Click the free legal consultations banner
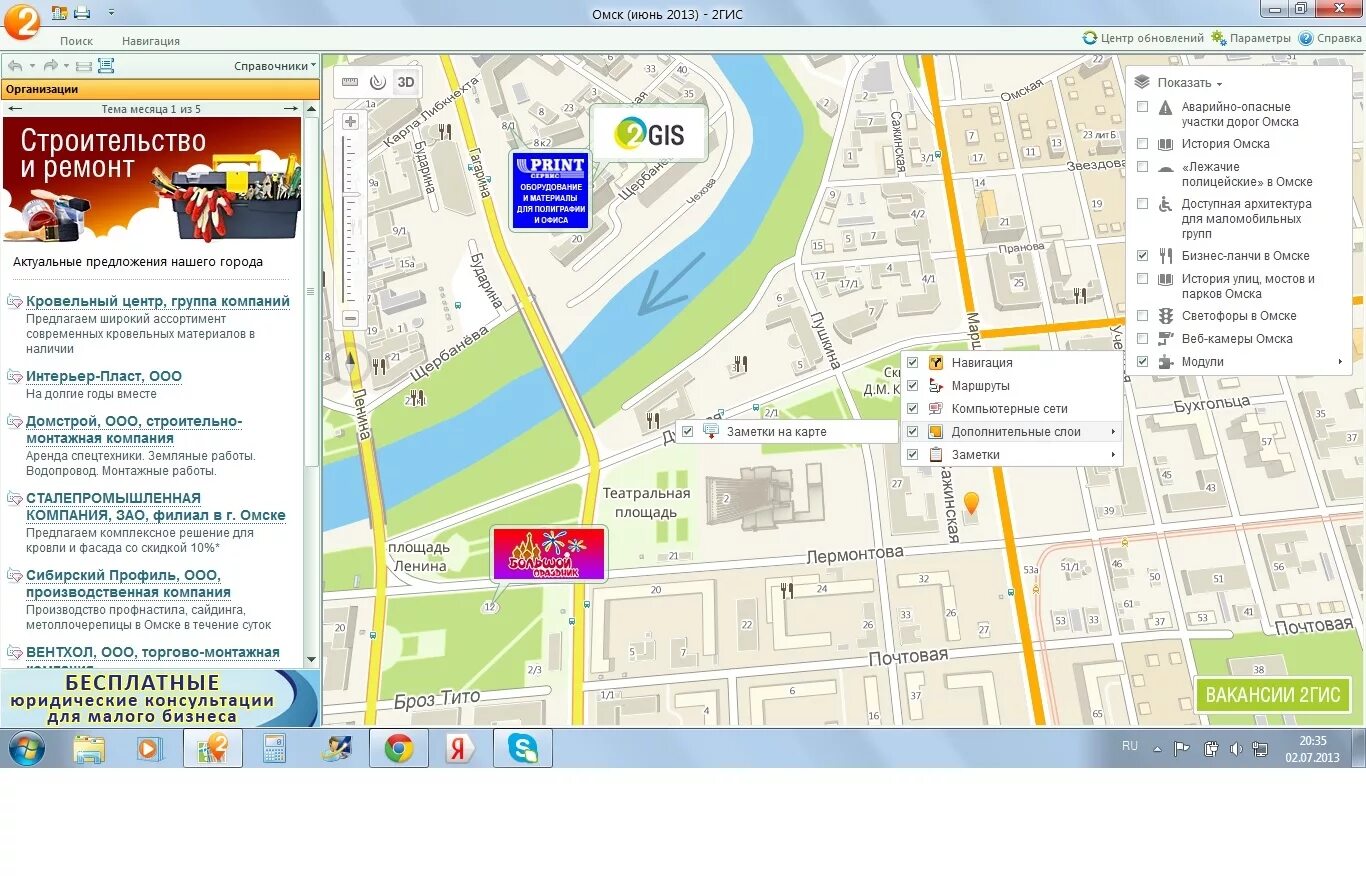Screen dimensions: 1366x876 pyautogui.click(x=160, y=697)
